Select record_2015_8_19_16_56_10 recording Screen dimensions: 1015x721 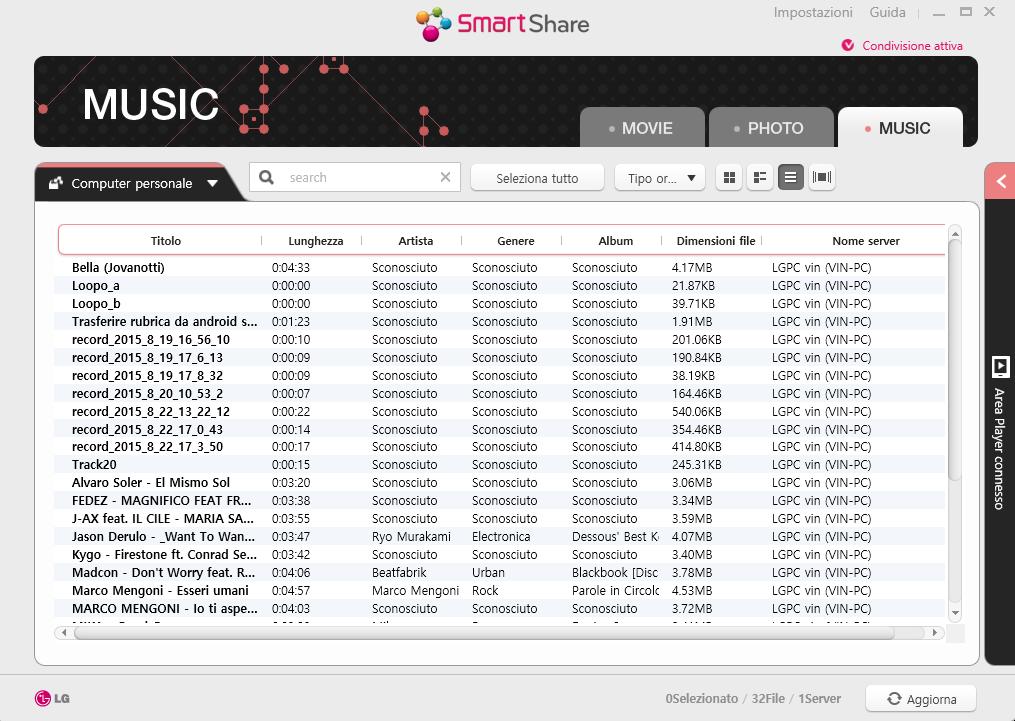tap(500, 340)
